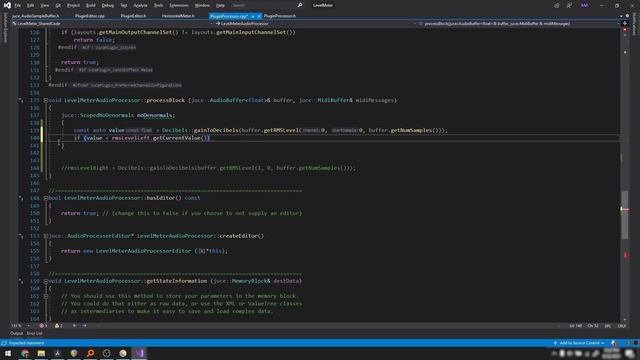Collapse the comment block at line 161
640x360 pixels.
click(x=46, y=296)
